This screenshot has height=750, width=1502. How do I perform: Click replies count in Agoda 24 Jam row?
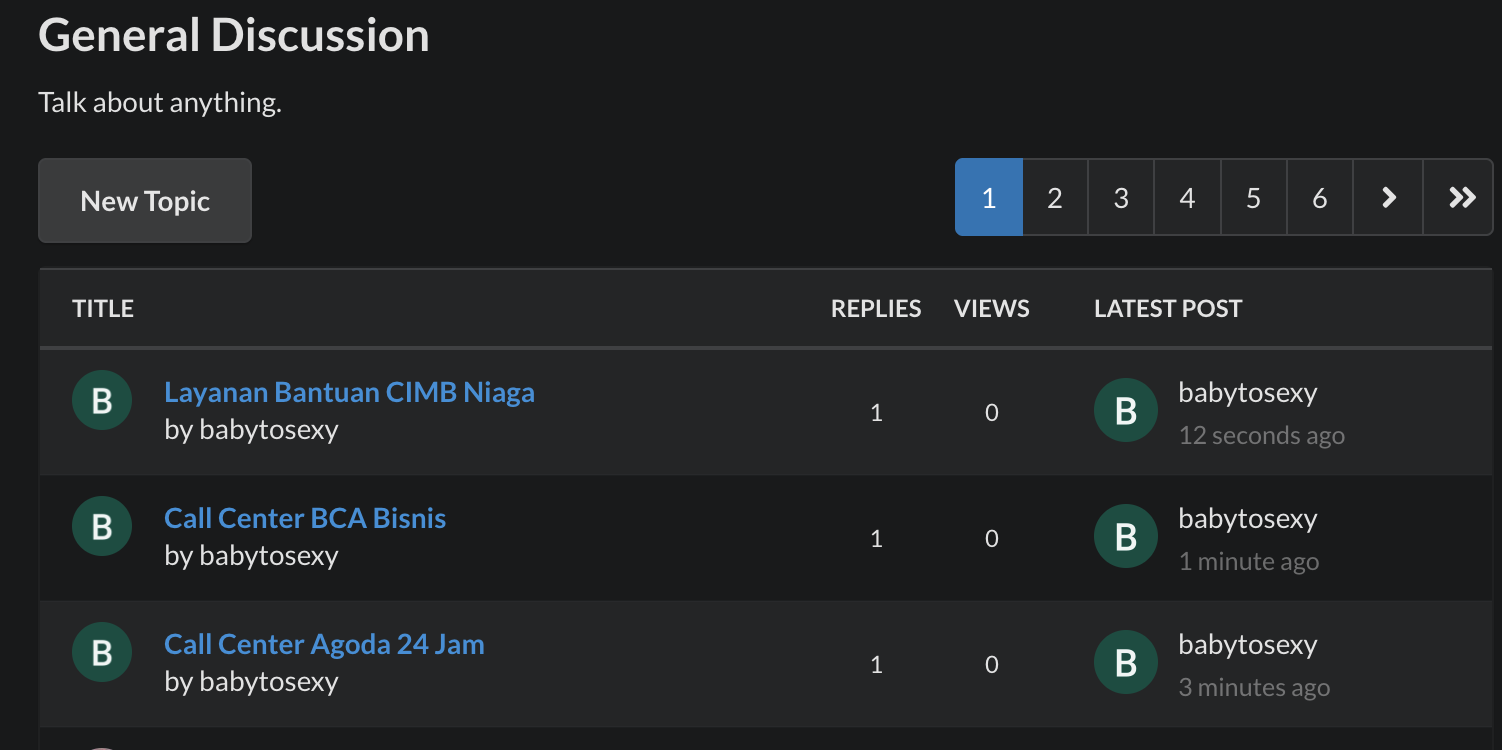point(876,664)
